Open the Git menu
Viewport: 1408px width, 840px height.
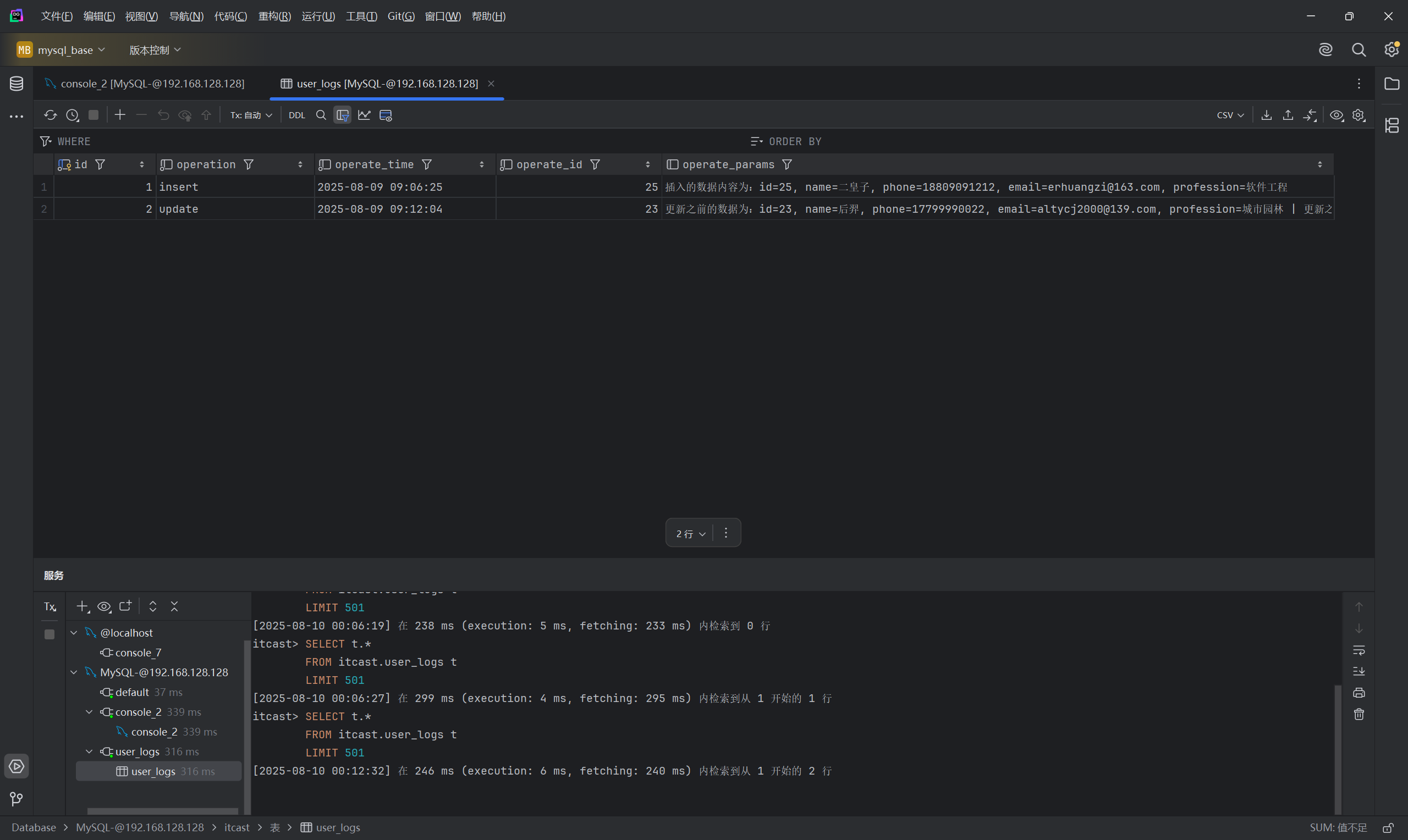pos(401,16)
